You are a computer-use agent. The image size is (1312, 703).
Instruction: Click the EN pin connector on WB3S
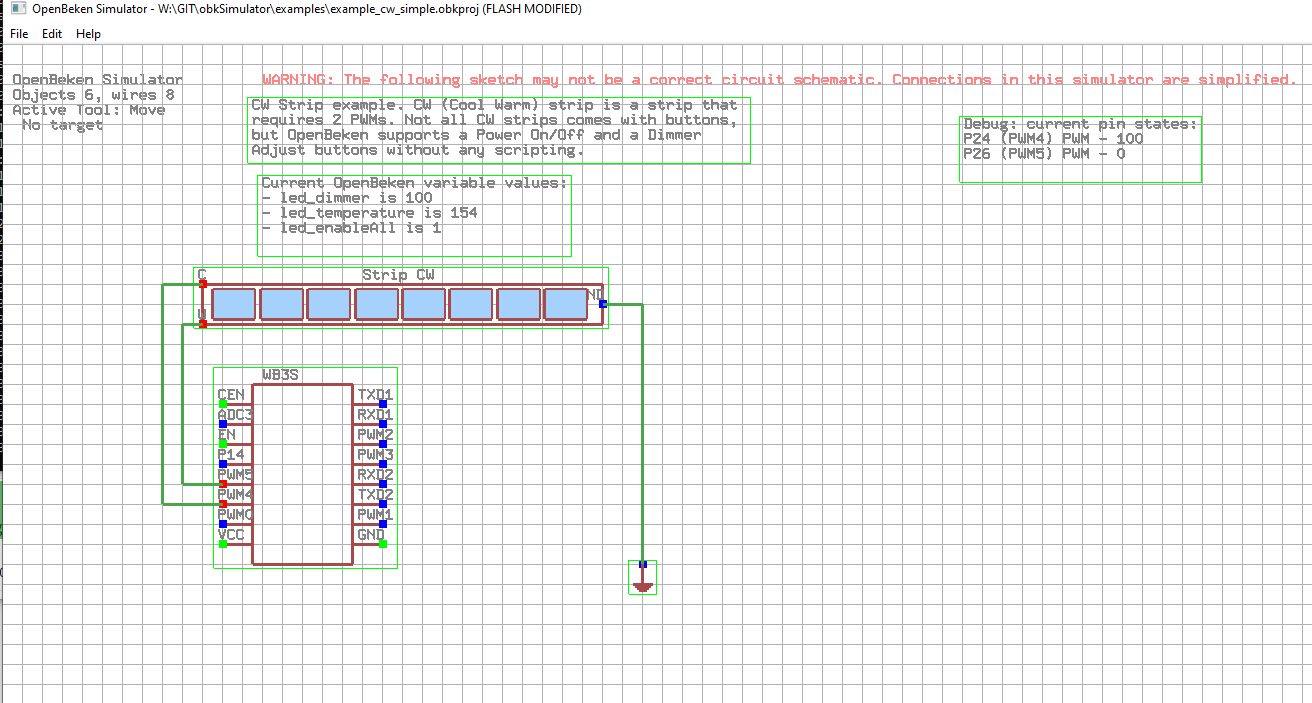pyautogui.click(x=223, y=443)
